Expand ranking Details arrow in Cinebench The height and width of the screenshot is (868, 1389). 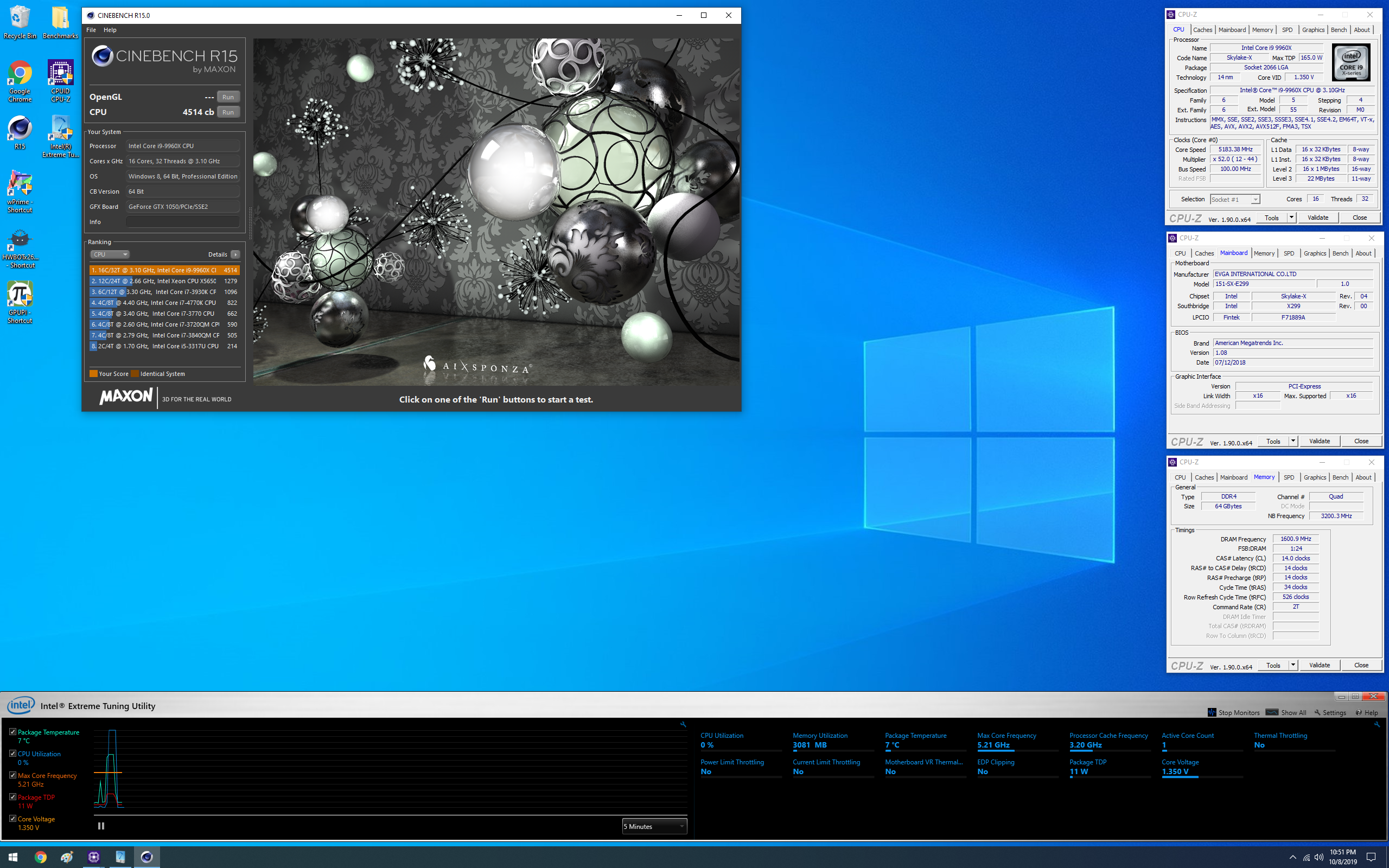click(x=235, y=254)
